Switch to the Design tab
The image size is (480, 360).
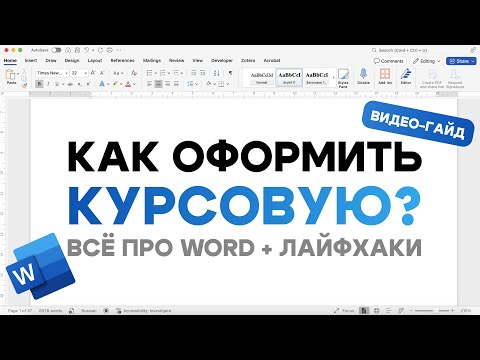(72, 61)
